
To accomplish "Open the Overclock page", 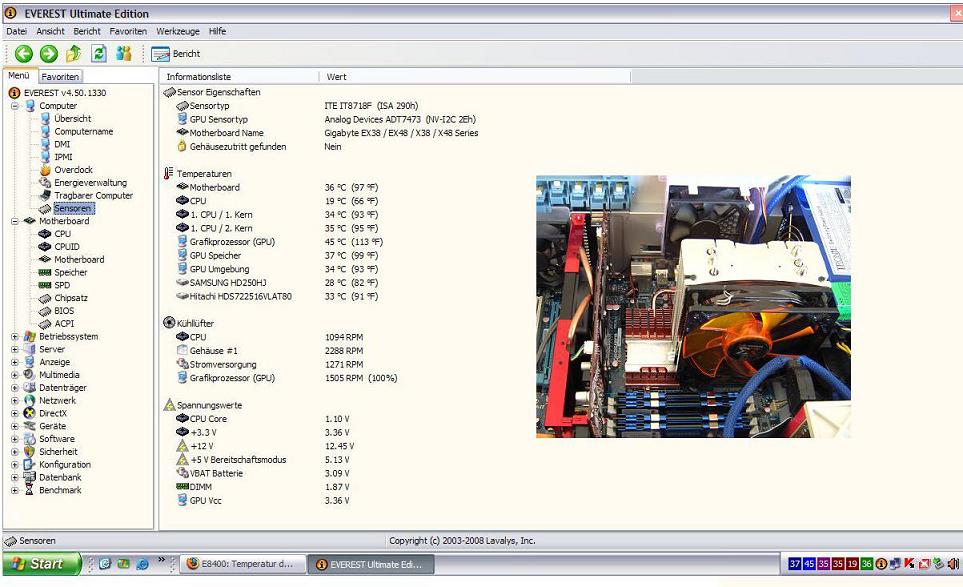I will (73, 170).
